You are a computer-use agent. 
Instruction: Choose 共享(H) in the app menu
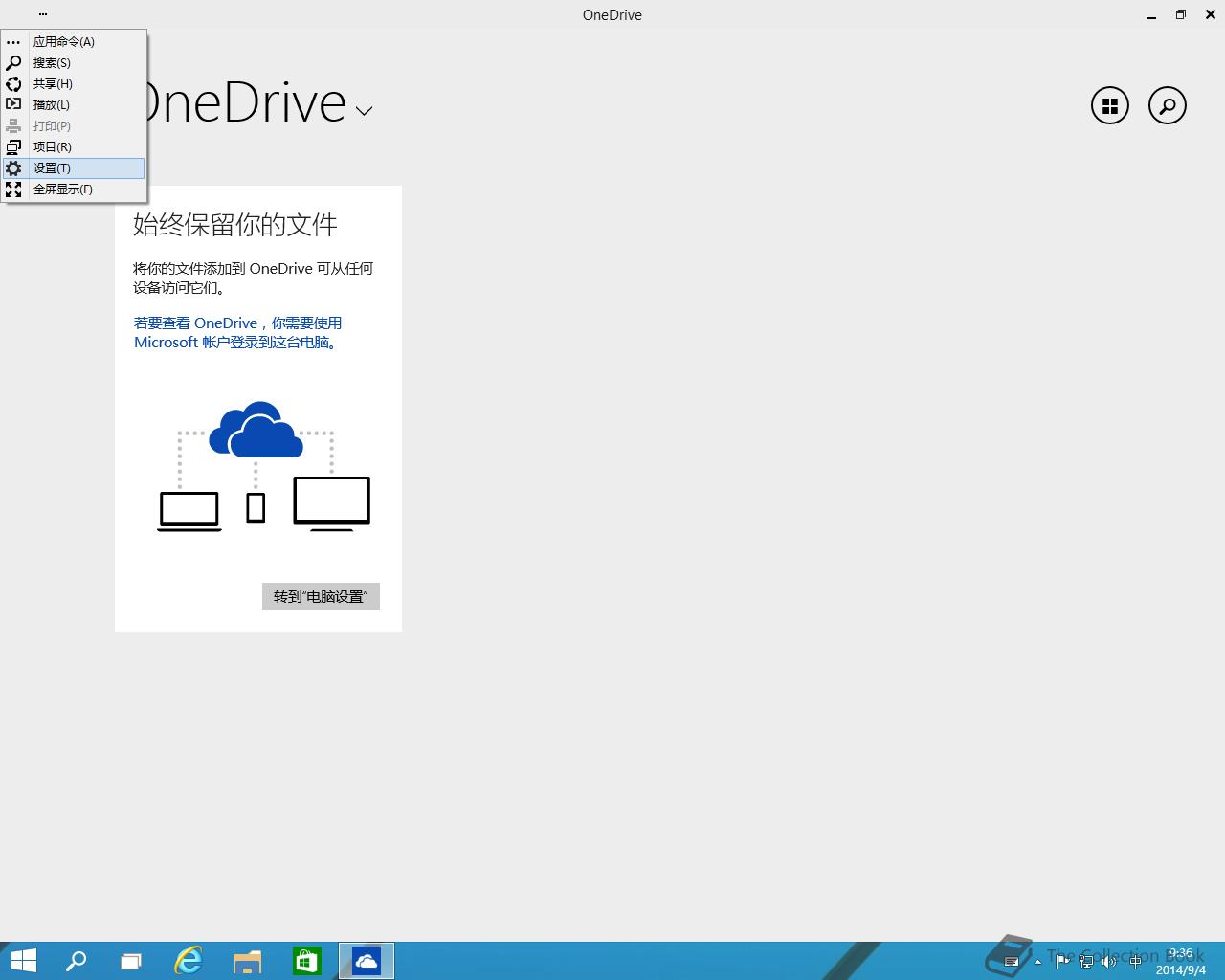[x=74, y=84]
